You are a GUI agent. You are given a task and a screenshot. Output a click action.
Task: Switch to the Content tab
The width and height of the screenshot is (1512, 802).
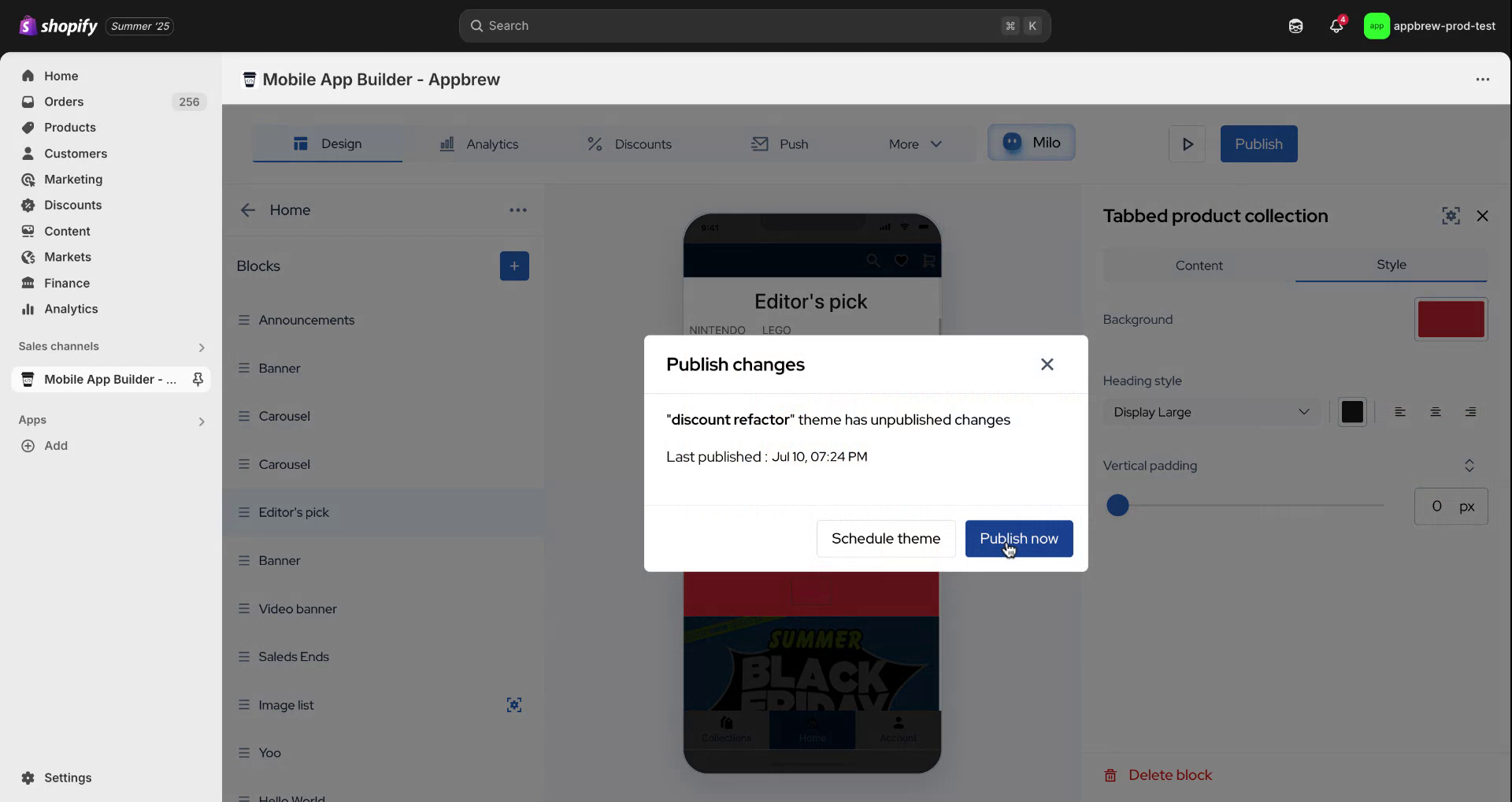coord(1199,265)
